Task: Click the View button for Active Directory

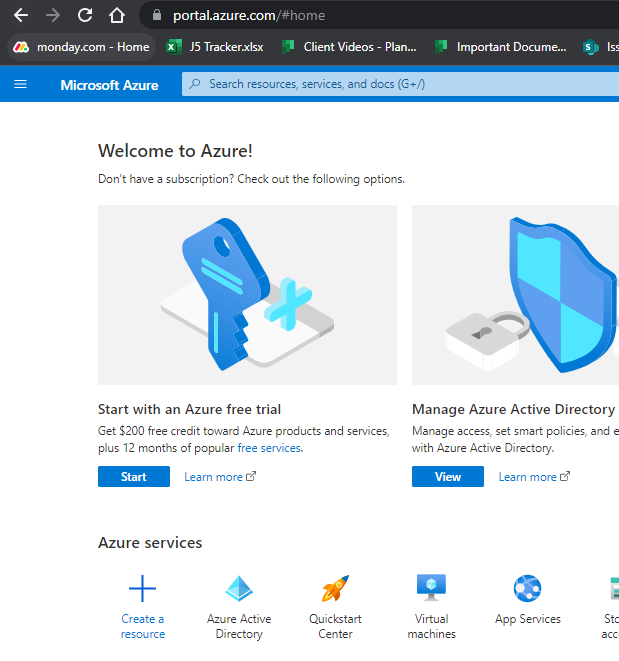Action: [448, 477]
